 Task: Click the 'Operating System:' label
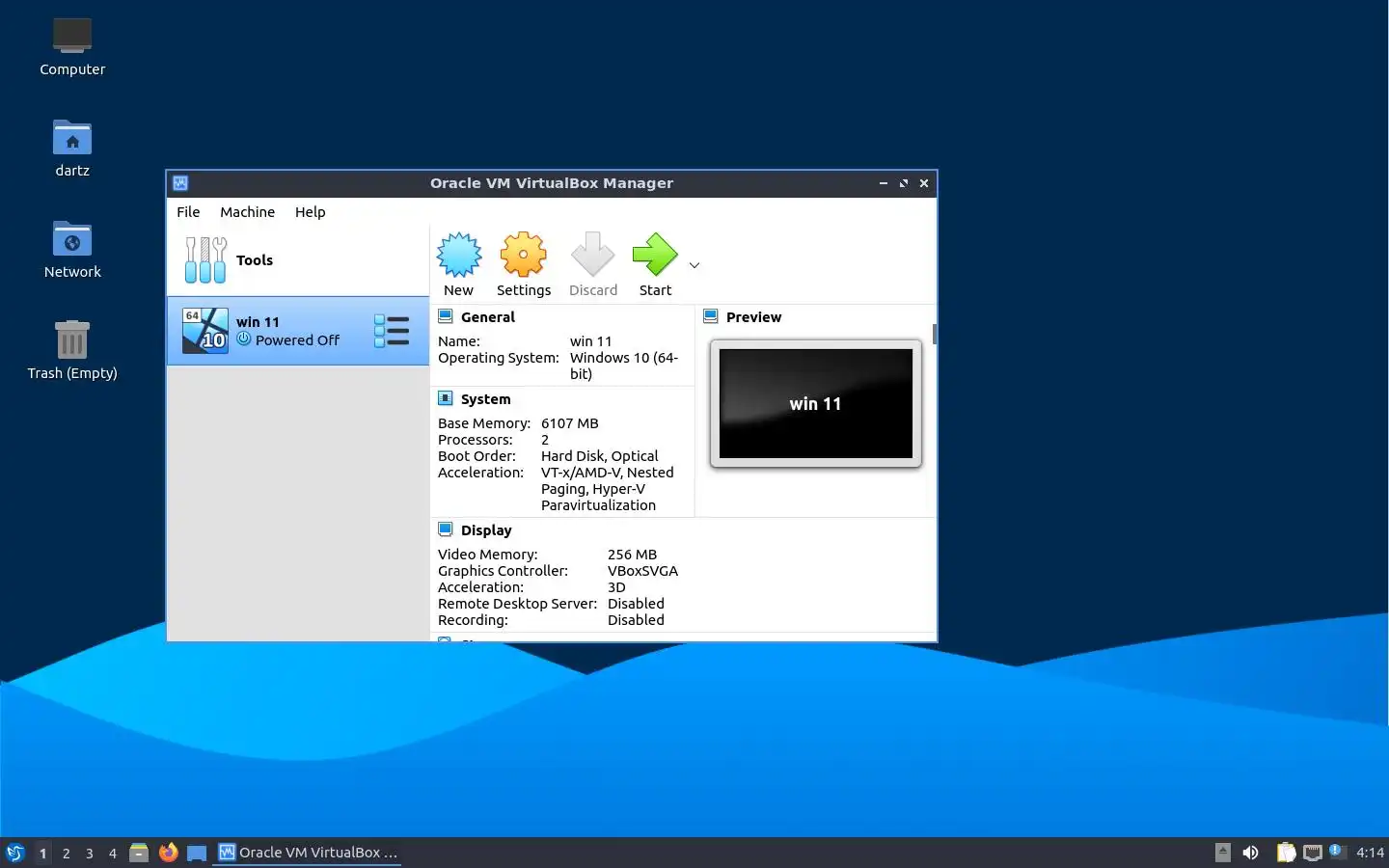[499, 358]
